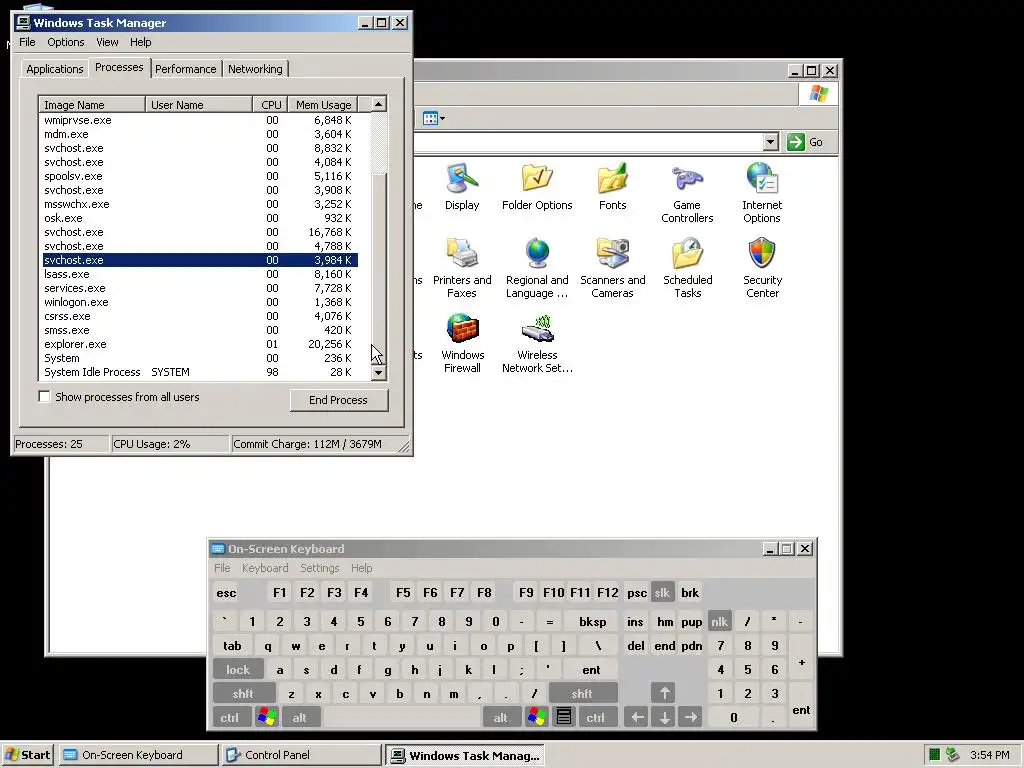This screenshot has width=1024, height=768.
Task: Click the application menu key on keyboard
Action: (x=564, y=717)
